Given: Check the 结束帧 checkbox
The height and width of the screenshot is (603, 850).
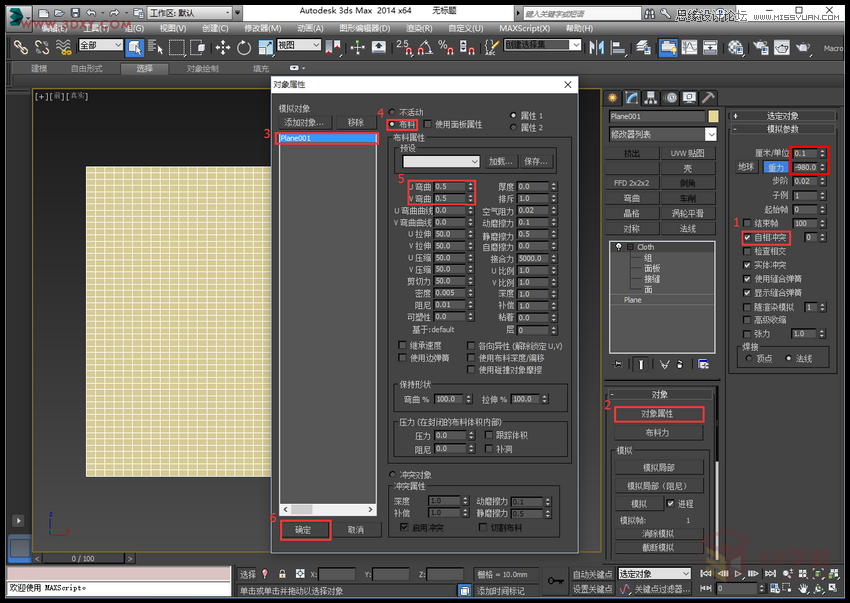Looking at the screenshot, I should [x=747, y=223].
